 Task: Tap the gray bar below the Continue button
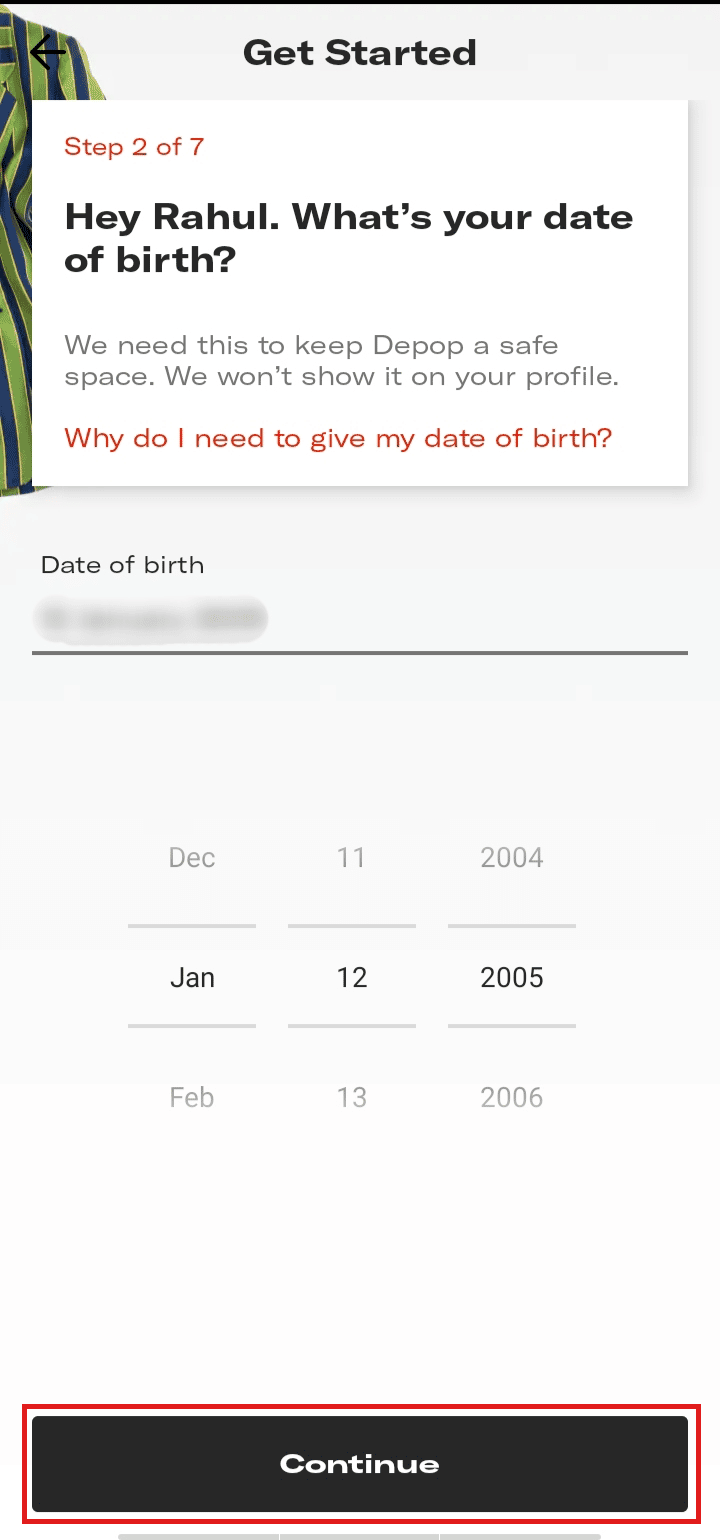tap(359, 1535)
